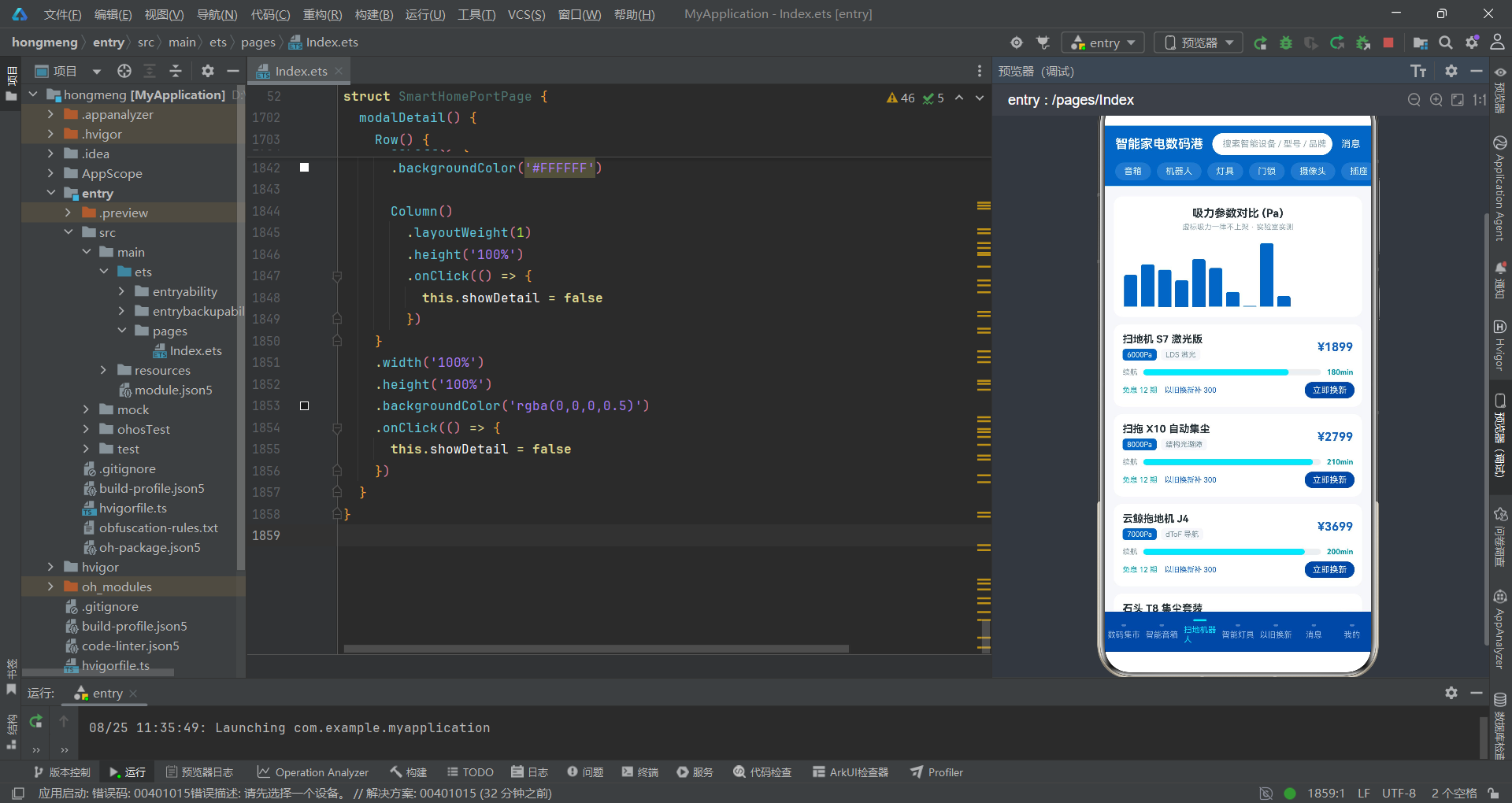Click 立即换新 for 云鲸拖地机 J4
Screen dimensions: 1512x803
click(x=1329, y=570)
